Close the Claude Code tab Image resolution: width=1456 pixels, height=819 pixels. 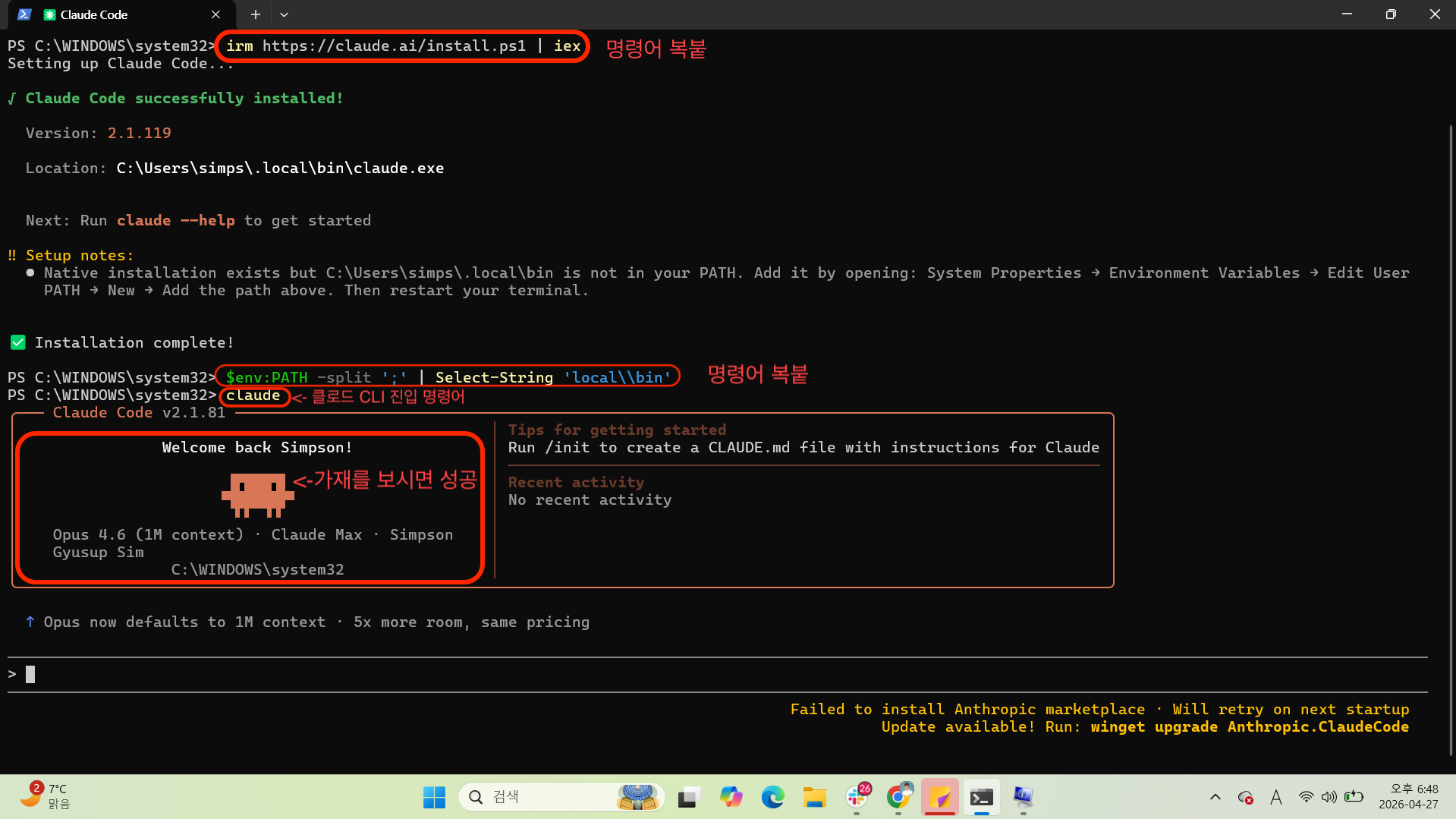point(215,14)
